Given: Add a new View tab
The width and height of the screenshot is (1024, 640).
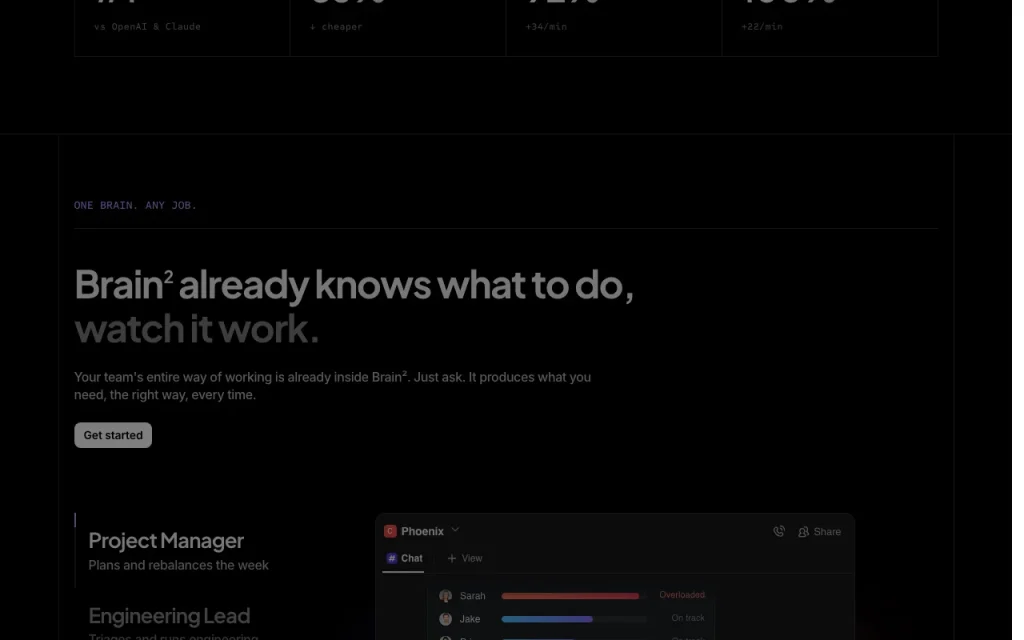Looking at the screenshot, I should (x=464, y=558).
